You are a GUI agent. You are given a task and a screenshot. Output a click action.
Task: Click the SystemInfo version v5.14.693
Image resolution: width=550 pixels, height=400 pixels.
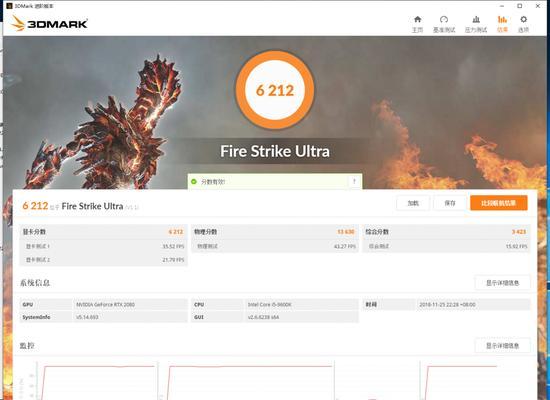tap(87, 317)
